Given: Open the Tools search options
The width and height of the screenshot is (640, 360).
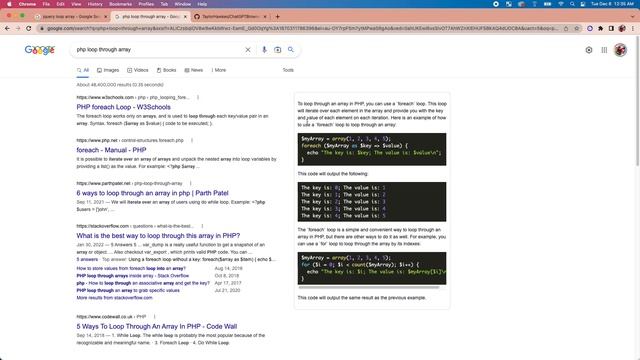Looking at the screenshot, I should pos(288,70).
